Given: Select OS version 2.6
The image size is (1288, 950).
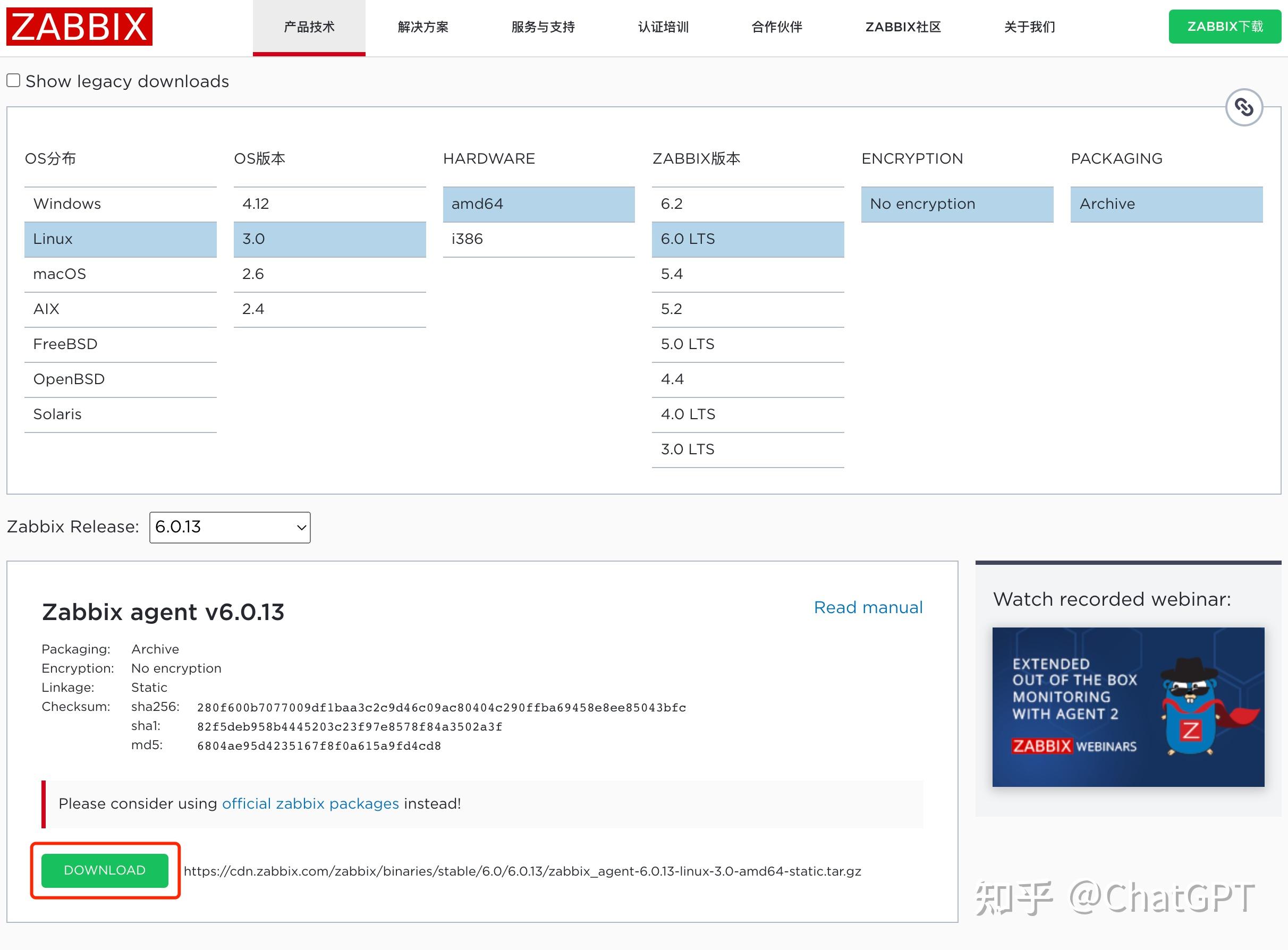Looking at the screenshot, I should click(329, 274).
